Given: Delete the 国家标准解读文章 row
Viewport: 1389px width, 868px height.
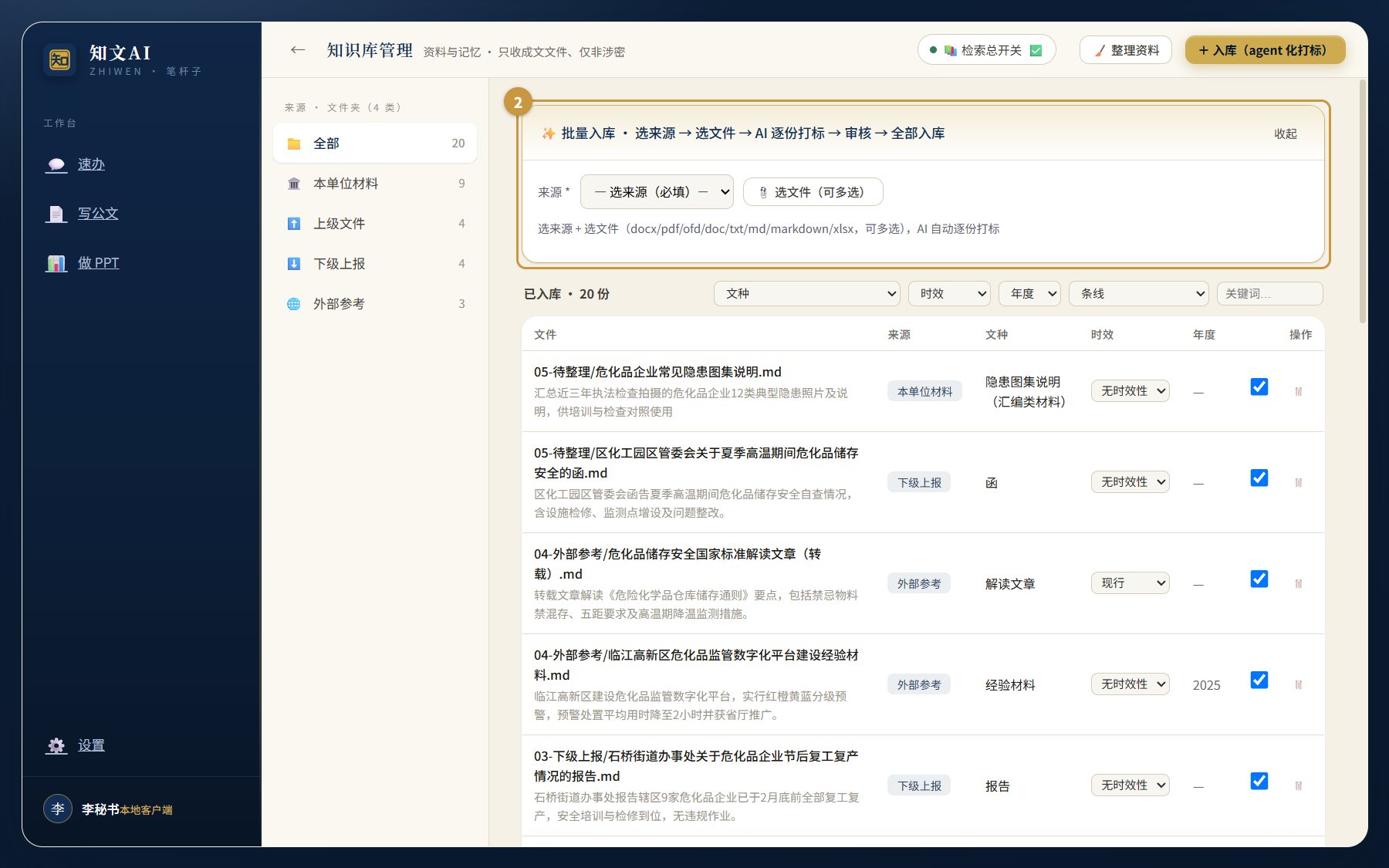Looking at the screenshot, I should click(1299, 583).
